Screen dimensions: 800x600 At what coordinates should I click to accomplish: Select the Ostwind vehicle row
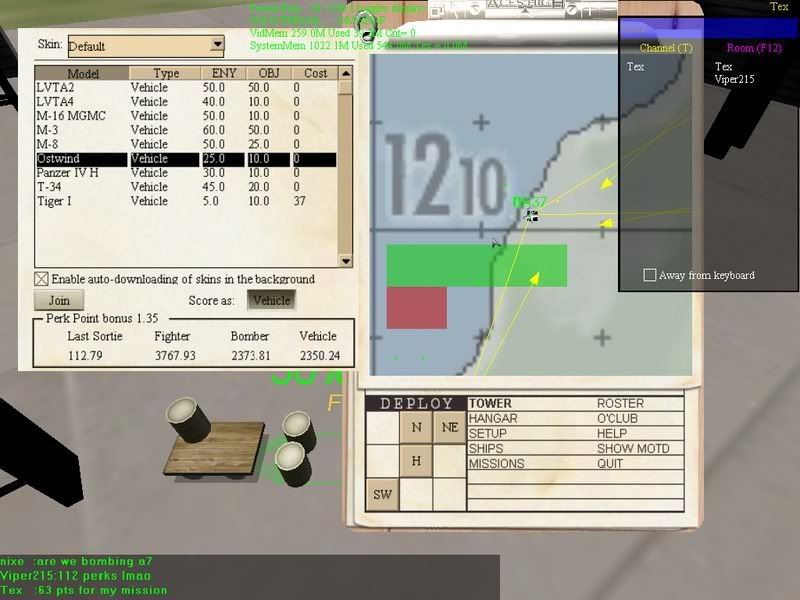pos(186,159)
